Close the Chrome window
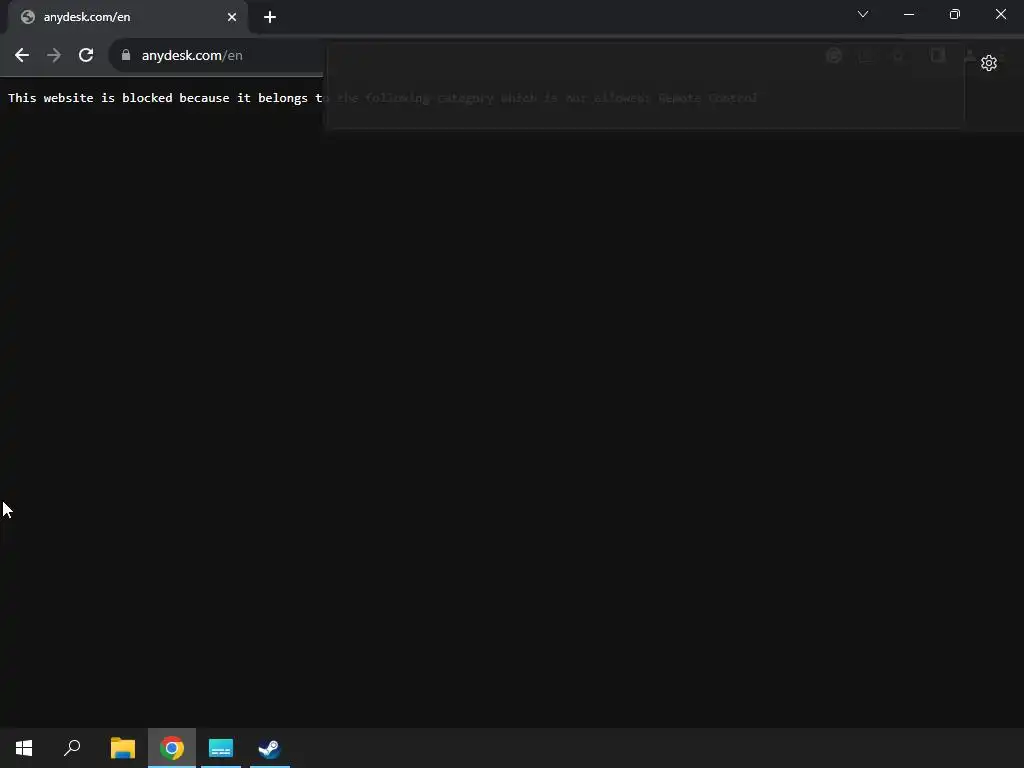1024x768 pixels. [1000, 14]
